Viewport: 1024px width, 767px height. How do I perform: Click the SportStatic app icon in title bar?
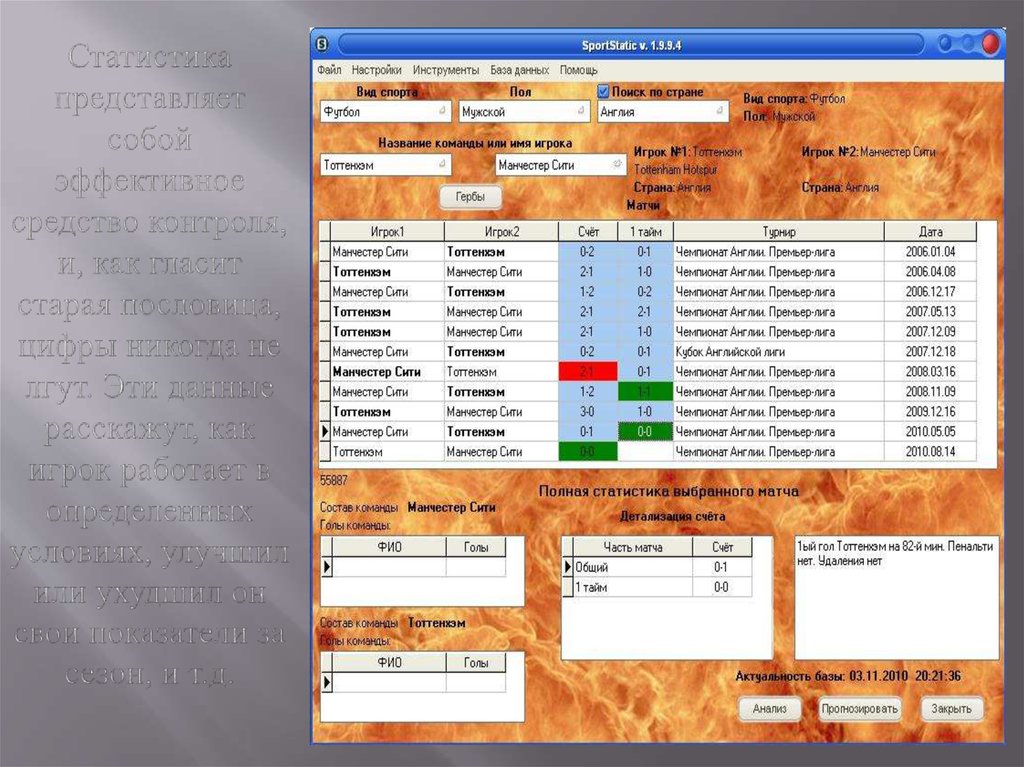[x=322, y=44]
